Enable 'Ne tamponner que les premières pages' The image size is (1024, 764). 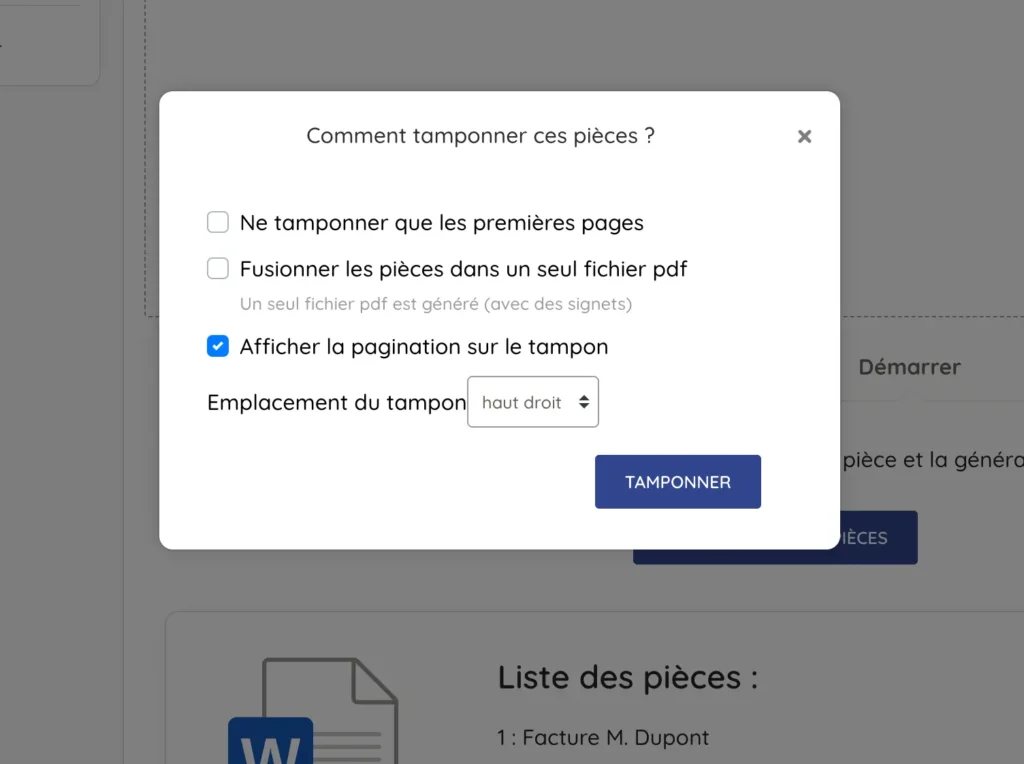click(217, 222)
